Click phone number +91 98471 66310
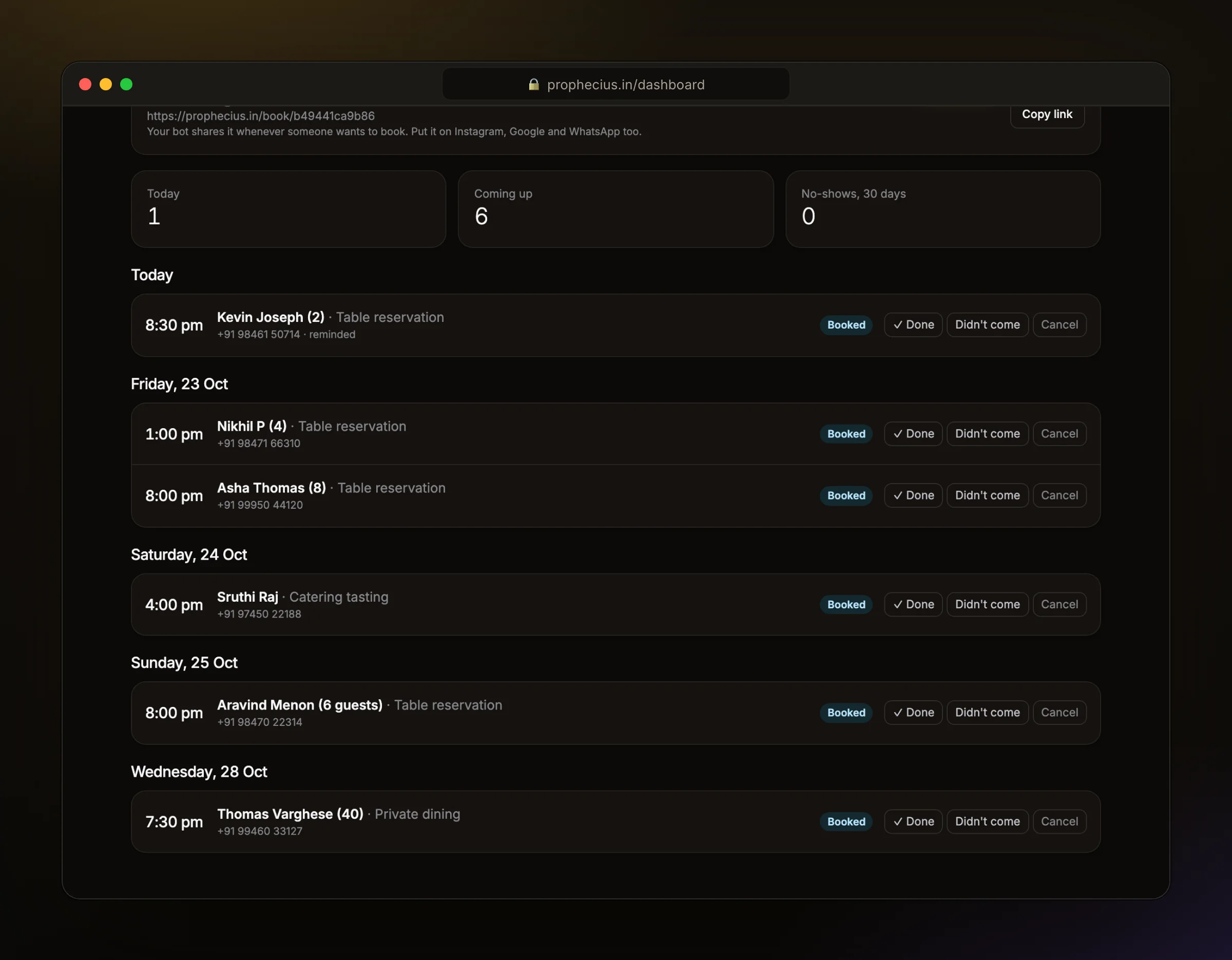 click(259, 444)
